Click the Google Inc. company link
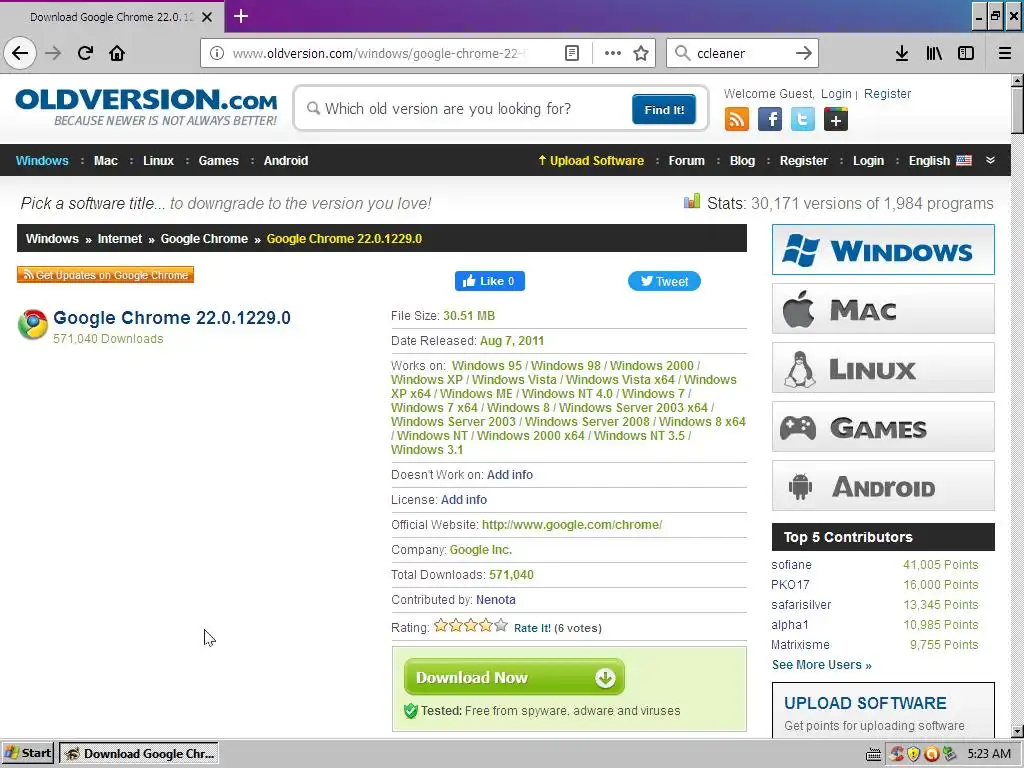 (x=481, y=550)
